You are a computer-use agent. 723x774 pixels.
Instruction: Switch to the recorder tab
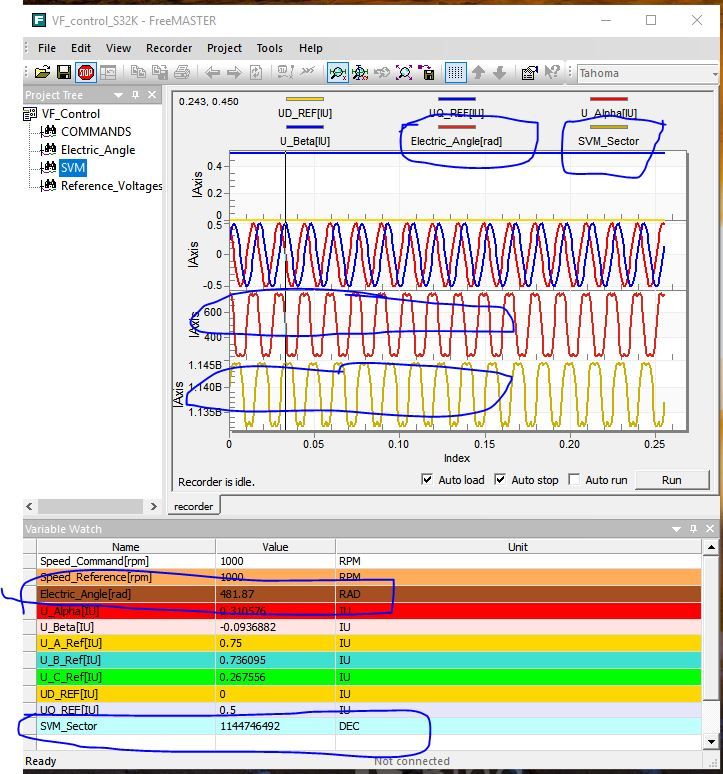(193, 506)
